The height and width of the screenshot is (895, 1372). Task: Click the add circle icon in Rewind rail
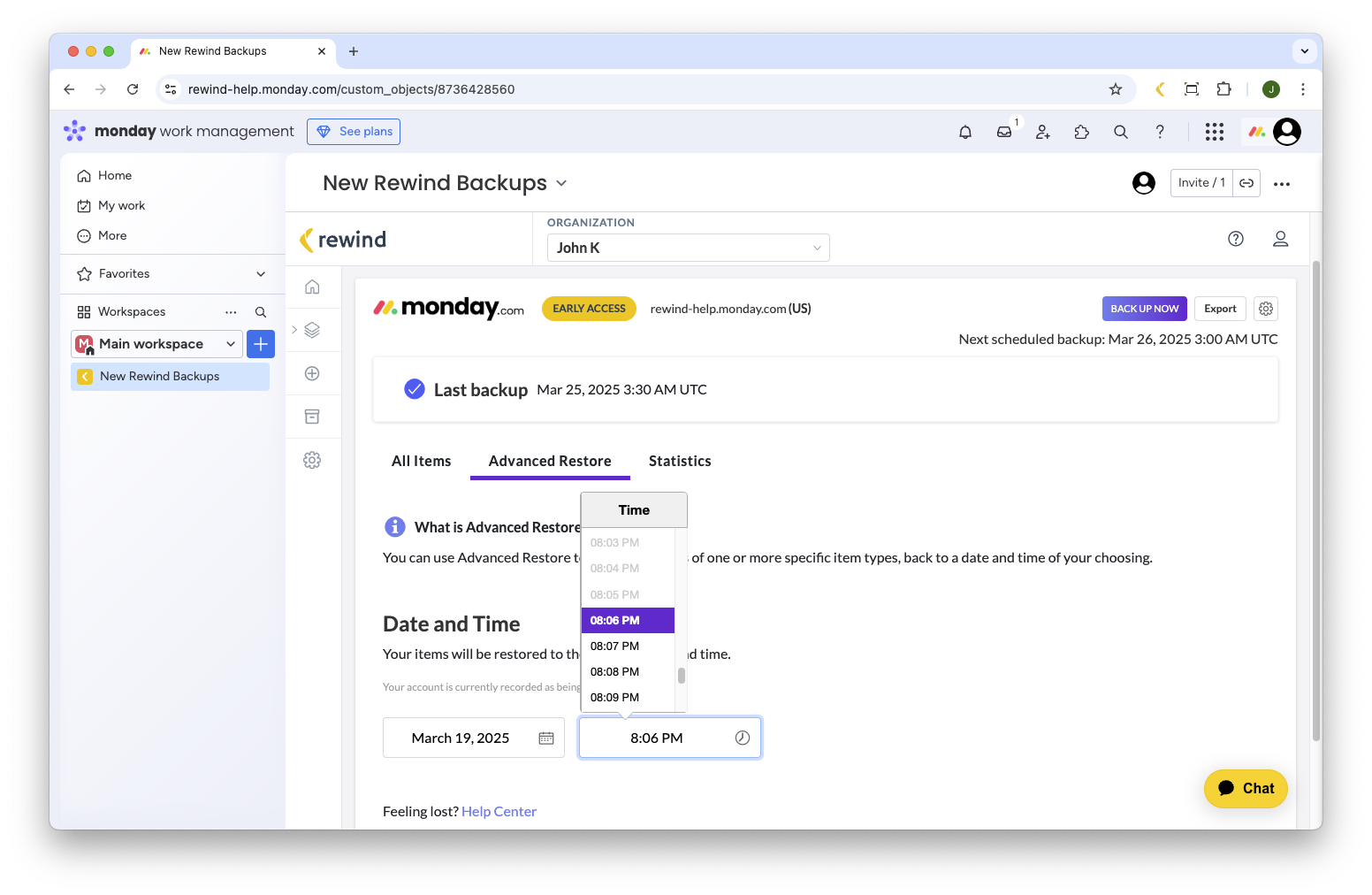pos(312,373)
